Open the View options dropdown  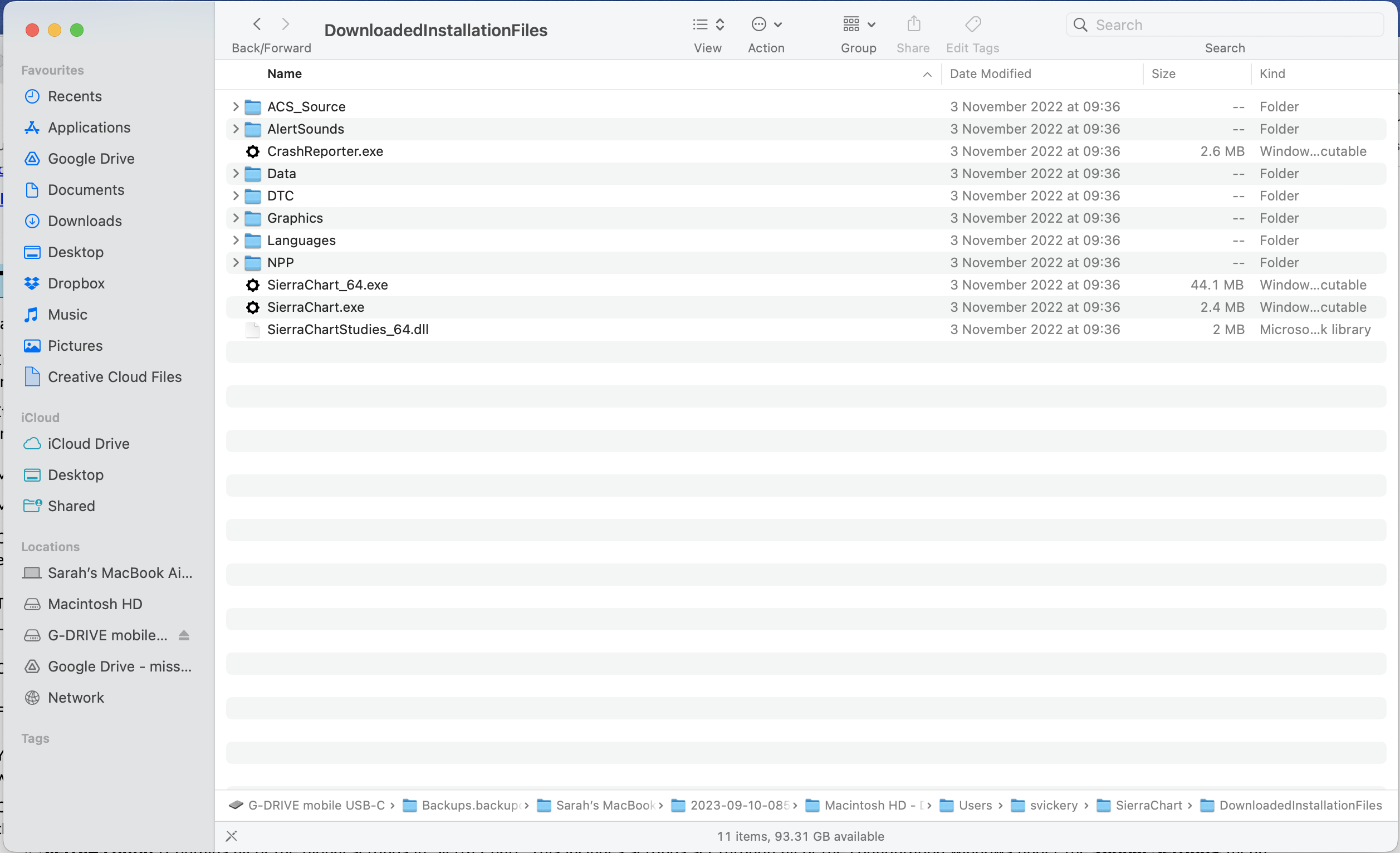(708, 24)
